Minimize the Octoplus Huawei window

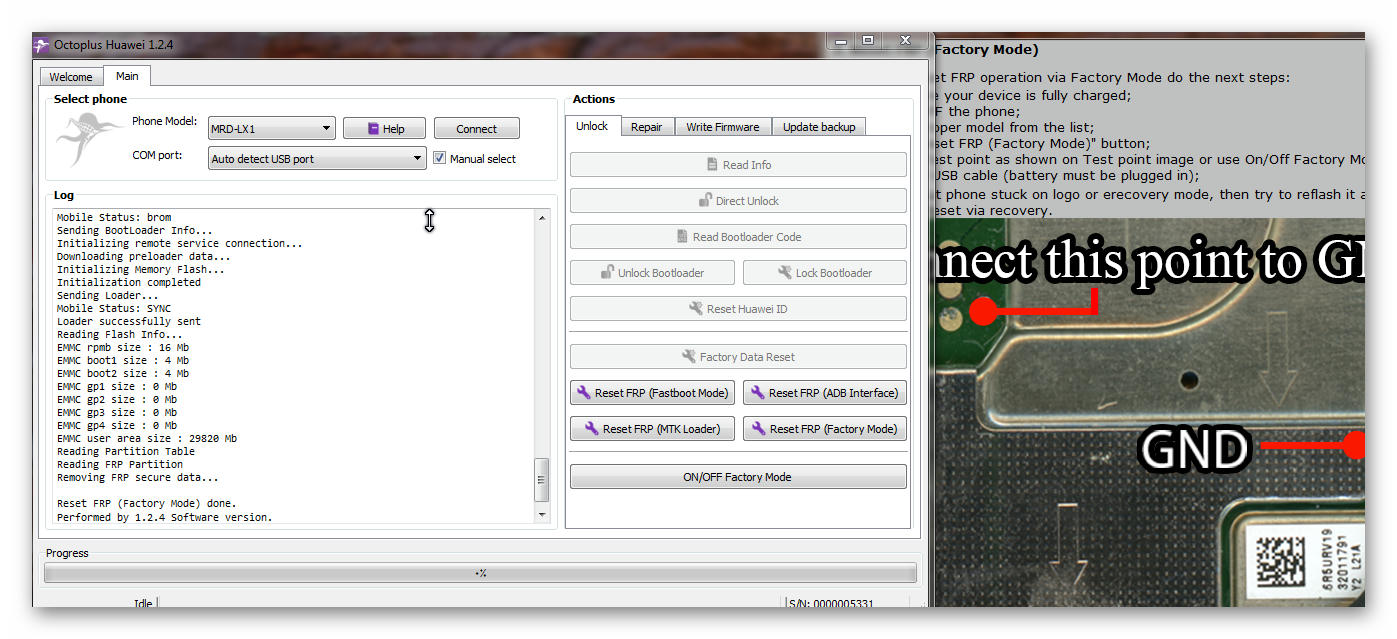(839, 41)
